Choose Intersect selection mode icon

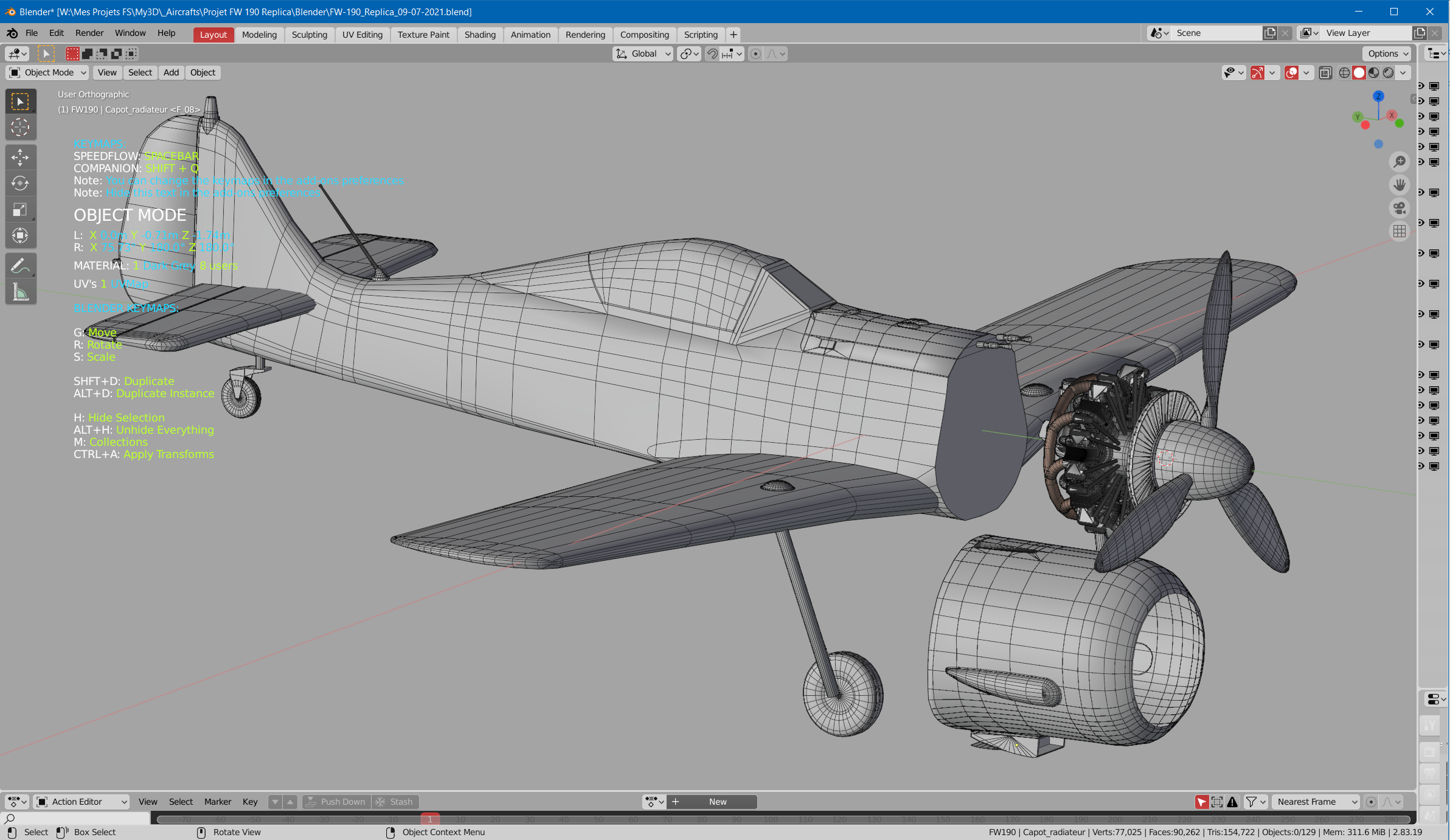click(131, 54)
